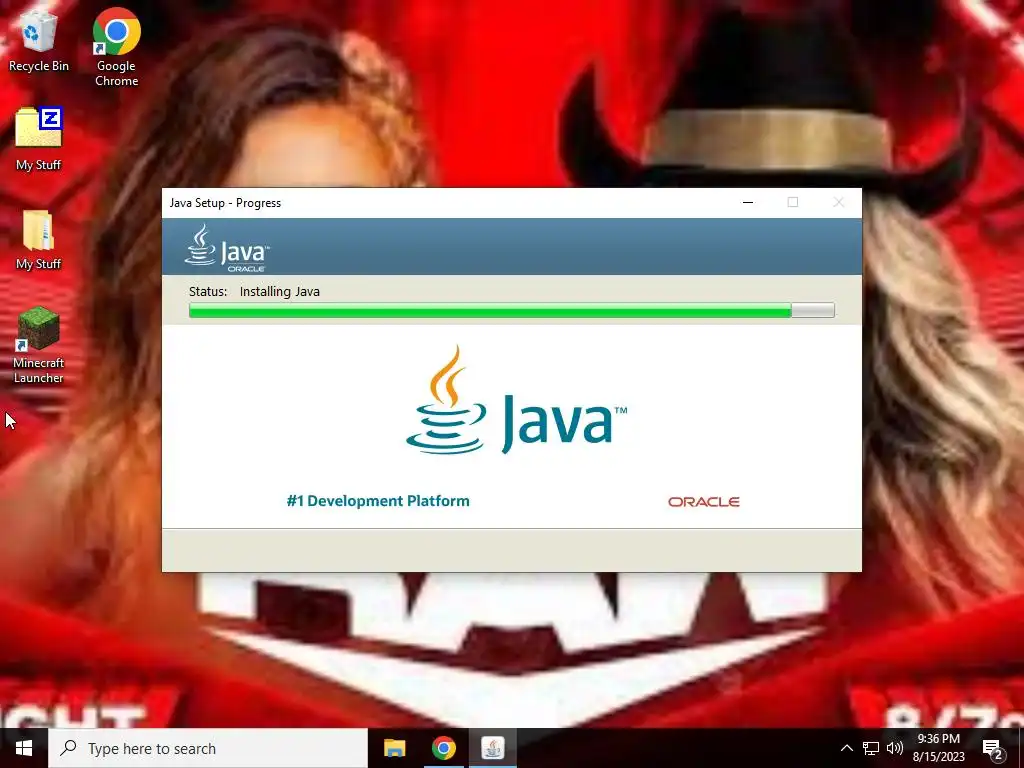Switch to Chrome on the taskbar

point(443,748)
